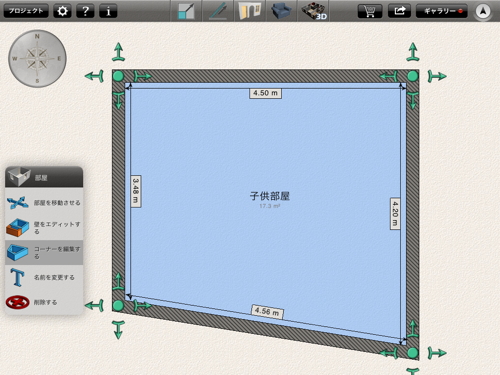Switch to the 3D view tab
This screenshot has height=375, width=500.
tap(313, 11)
